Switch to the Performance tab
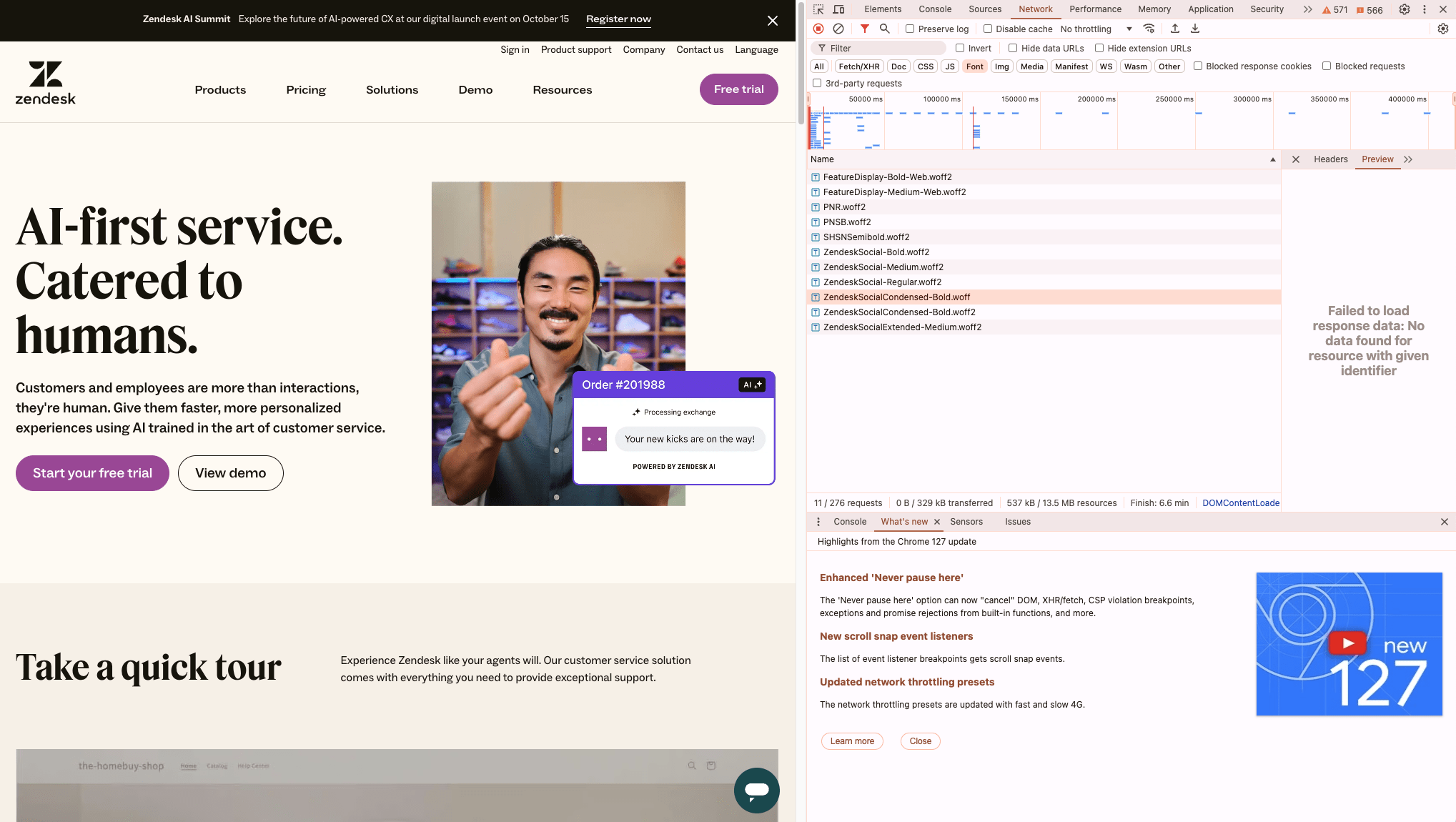Viewport: 1456px width, 822px height. click(x=1095, y=9)
